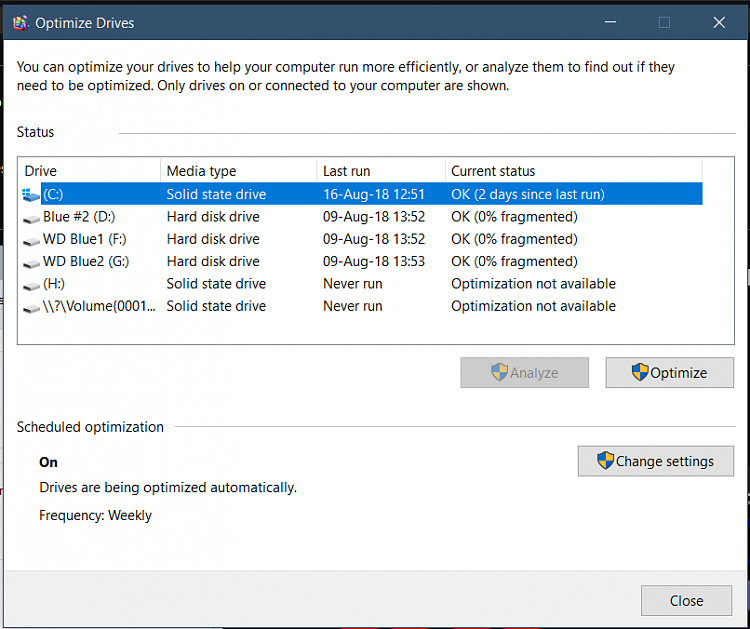Screen dimensions: 750x629
Task: Click the Optimize Drives title bar icon
Action: pos(20,22)
